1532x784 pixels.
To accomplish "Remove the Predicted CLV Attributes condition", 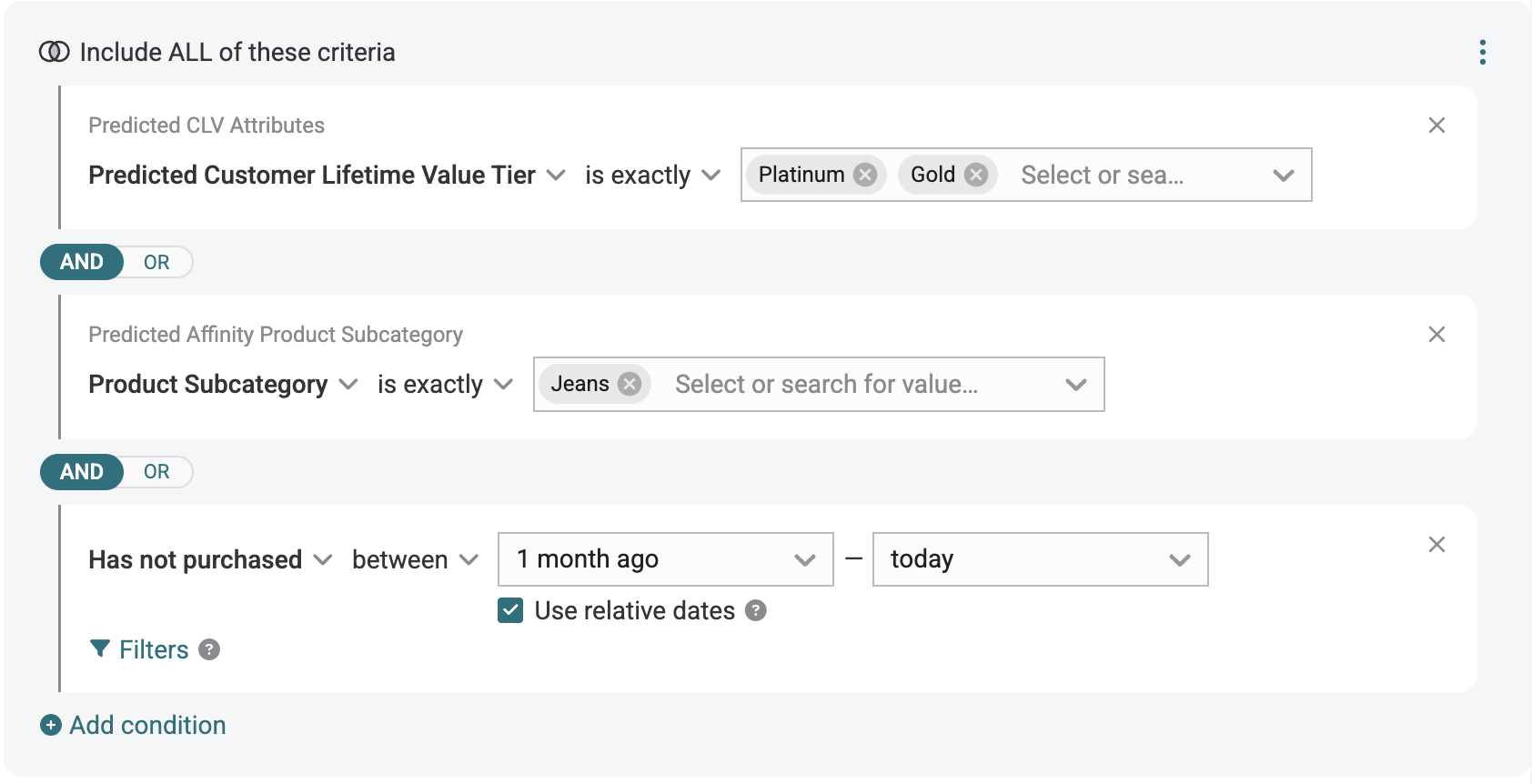I will 1436,126.
